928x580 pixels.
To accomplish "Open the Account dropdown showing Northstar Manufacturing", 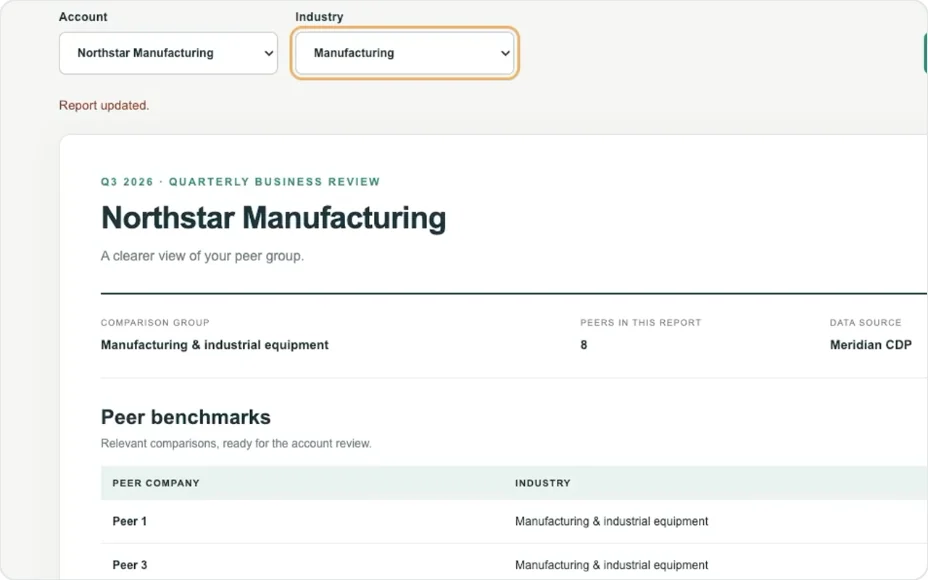I will click(168, 53).
